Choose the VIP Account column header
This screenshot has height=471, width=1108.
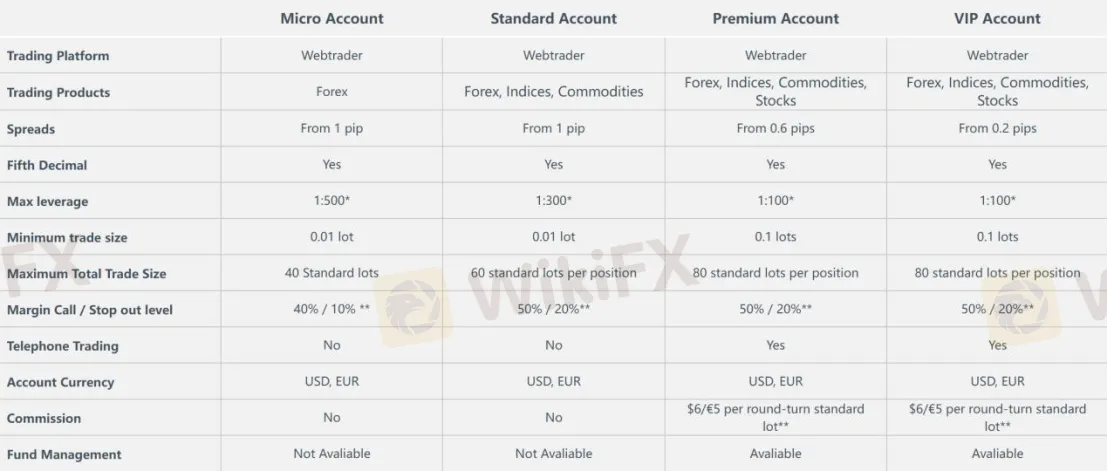pyautogui.click(x=997, y=18)
